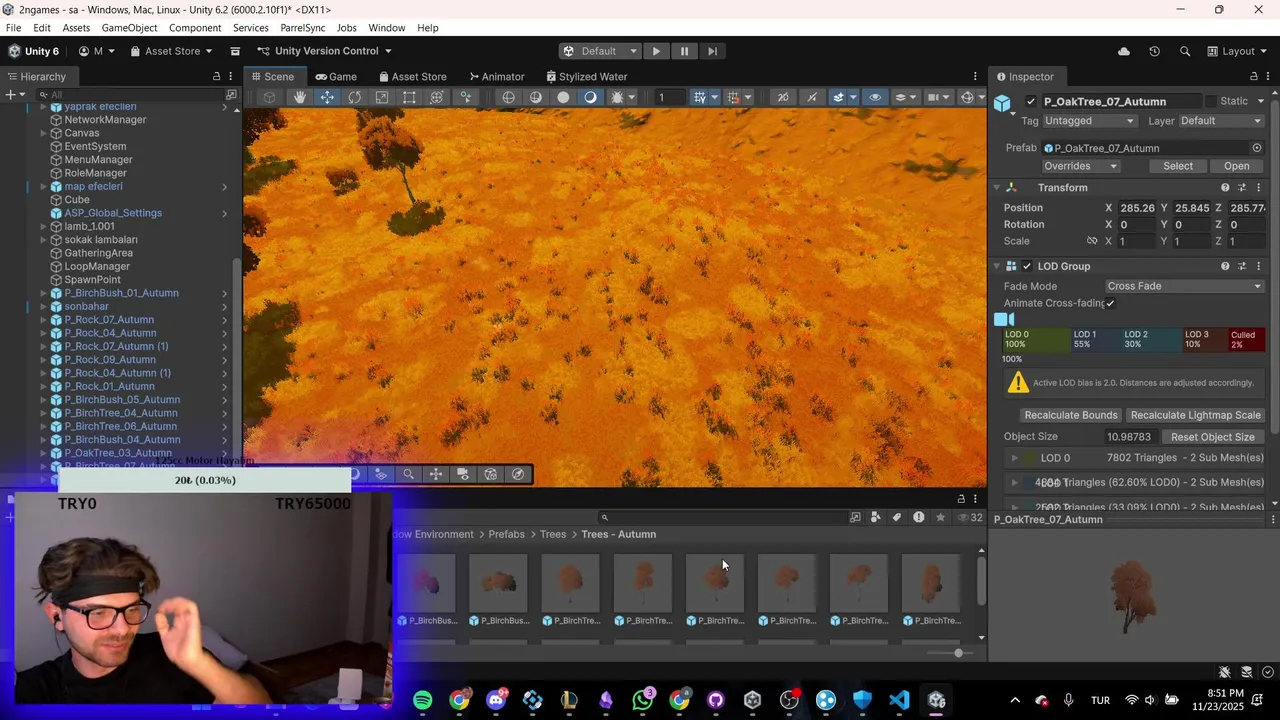Click the prefab Select button
This screenshot has width=1280, height=720.
1178,166
